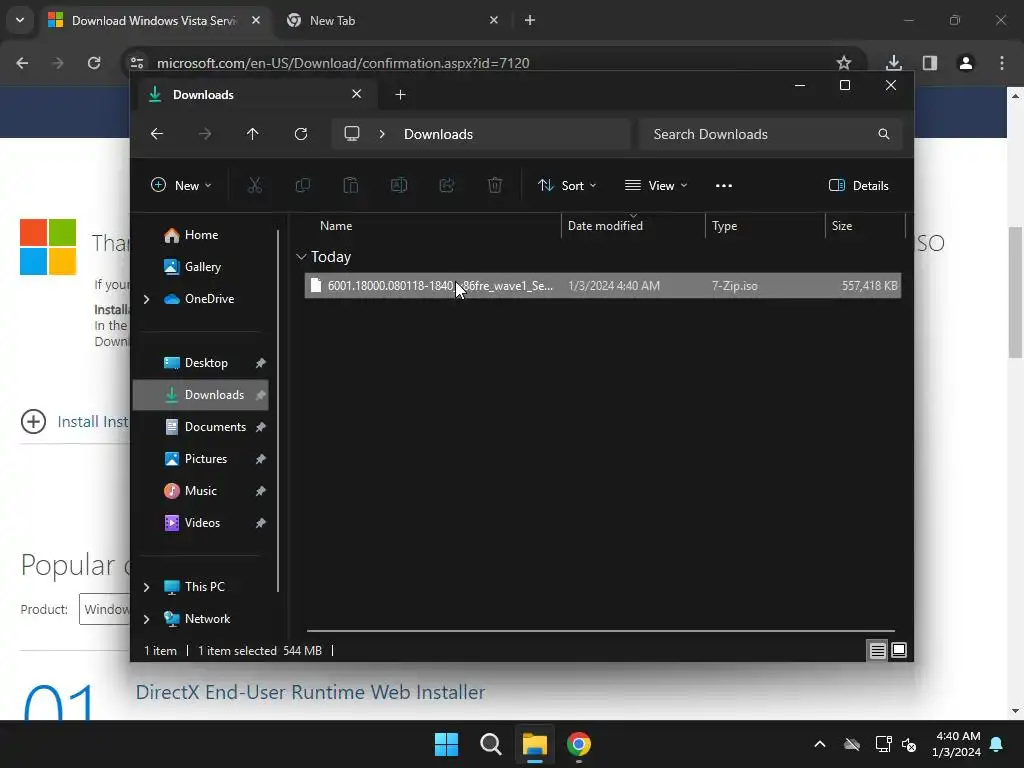Open the Sort dropdown
This screenshot has height=768, width=1024.
coord(567,185)
